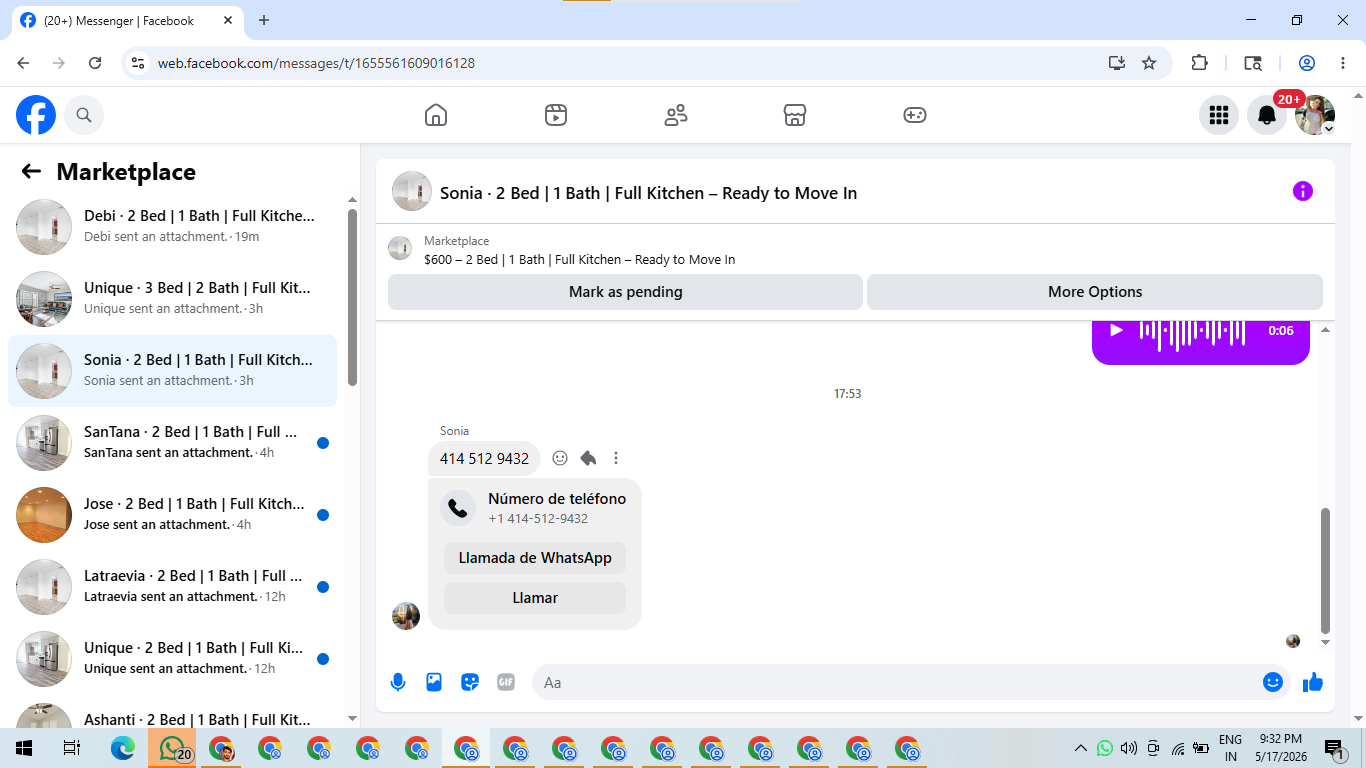1366x768 pixels.
Task: Open the Windows notification center
Action: [1334, 749]
